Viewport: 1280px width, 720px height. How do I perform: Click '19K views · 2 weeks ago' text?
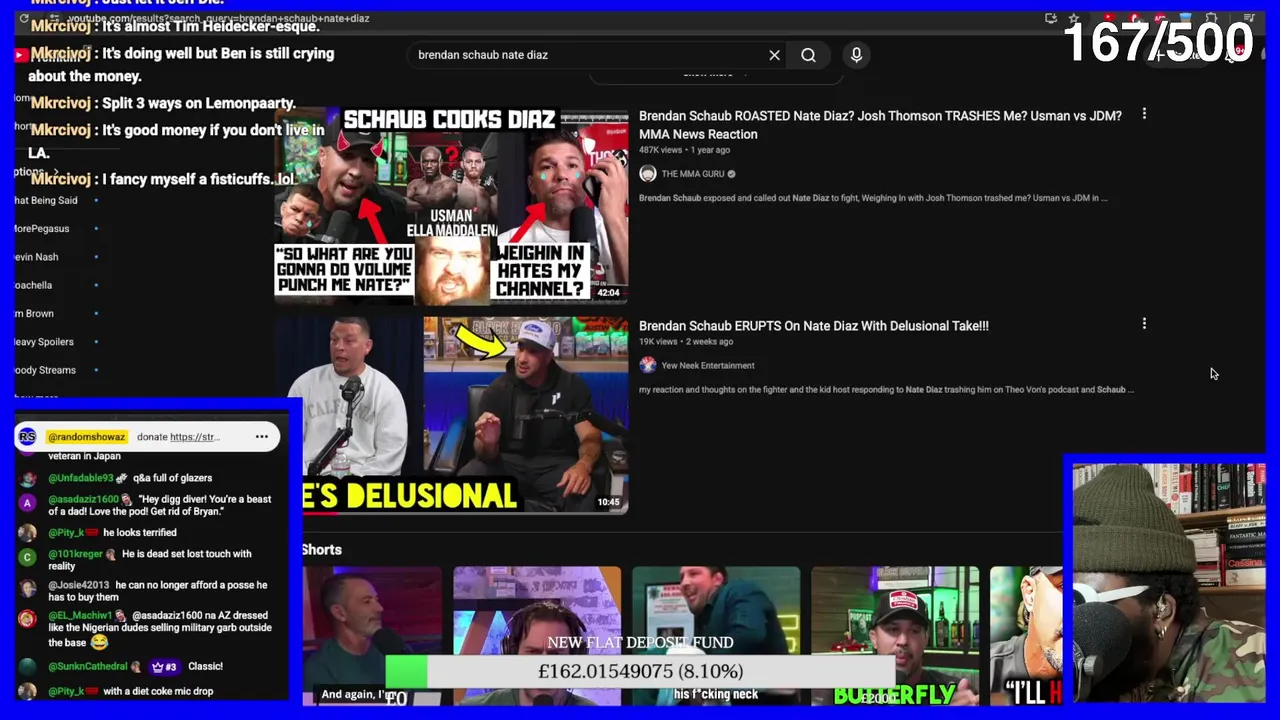click(686, 341)
